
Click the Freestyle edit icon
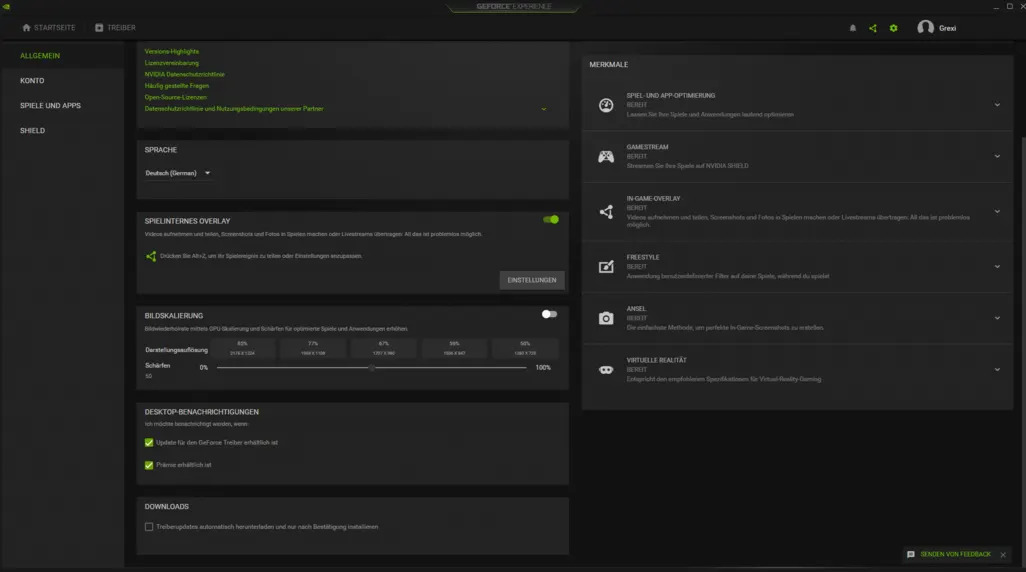(606, 266)
